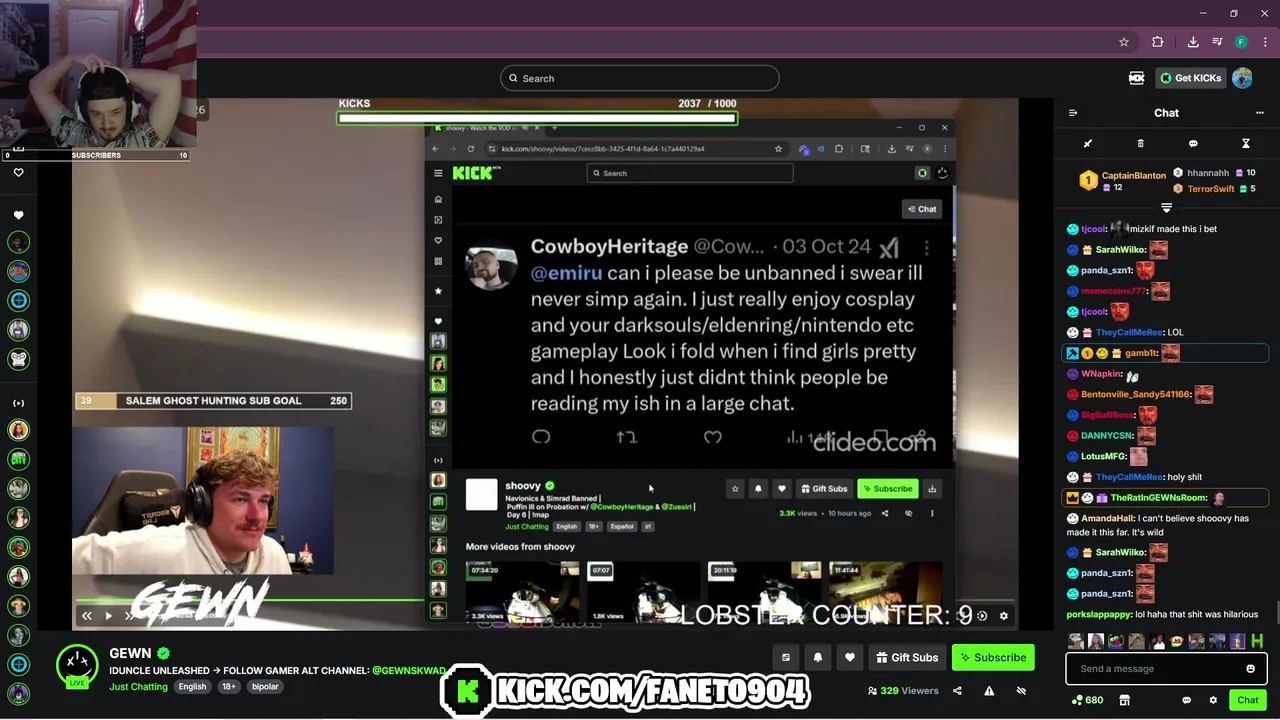Click the Subscribe button on shoovy's video page
Screen dimensions: 1280x720
coord(887,489)
